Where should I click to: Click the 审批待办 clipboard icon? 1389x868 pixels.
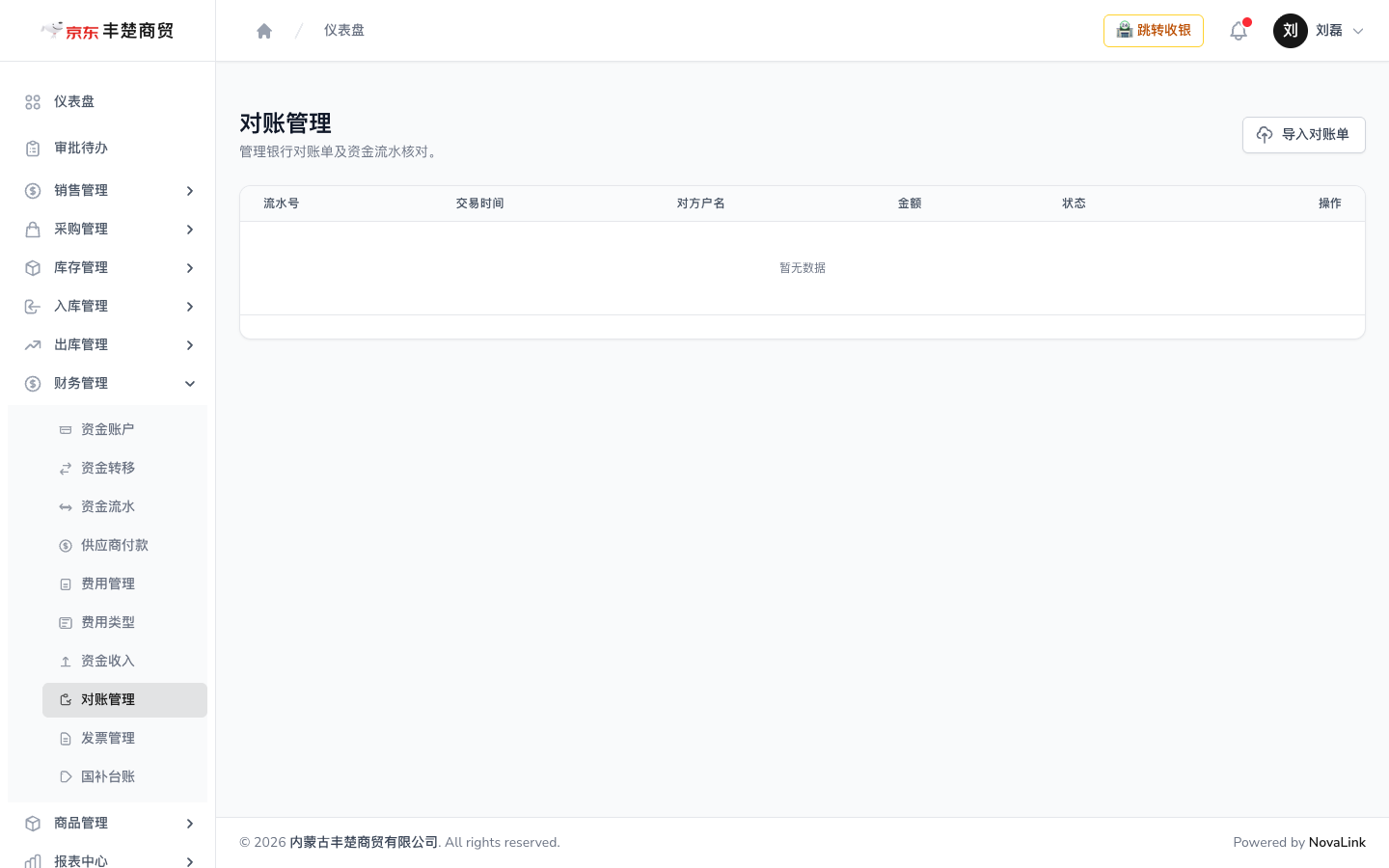coord(33,149)
